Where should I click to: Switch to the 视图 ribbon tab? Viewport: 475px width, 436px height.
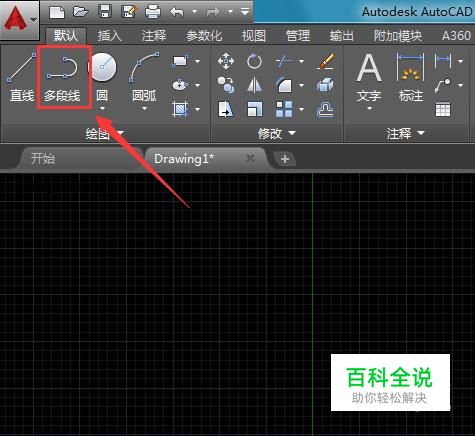tap(254, 35)
